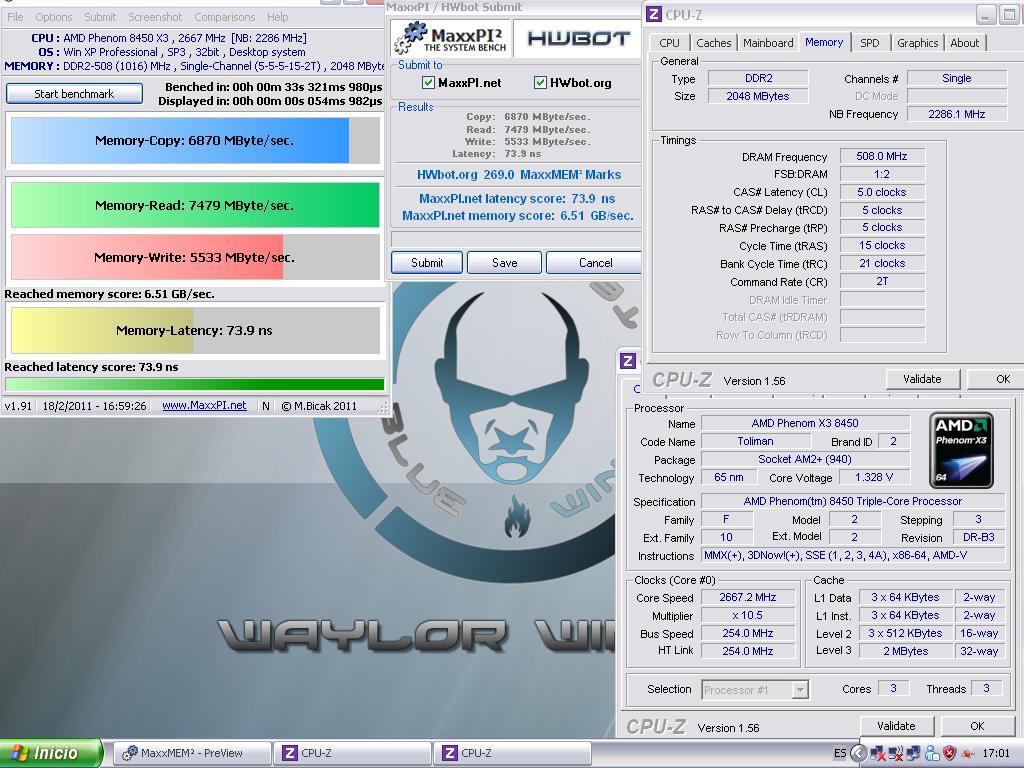Click the red bug tray icon
The height and width of the screenshot is (768, 1024).
(x=968, y=754)
